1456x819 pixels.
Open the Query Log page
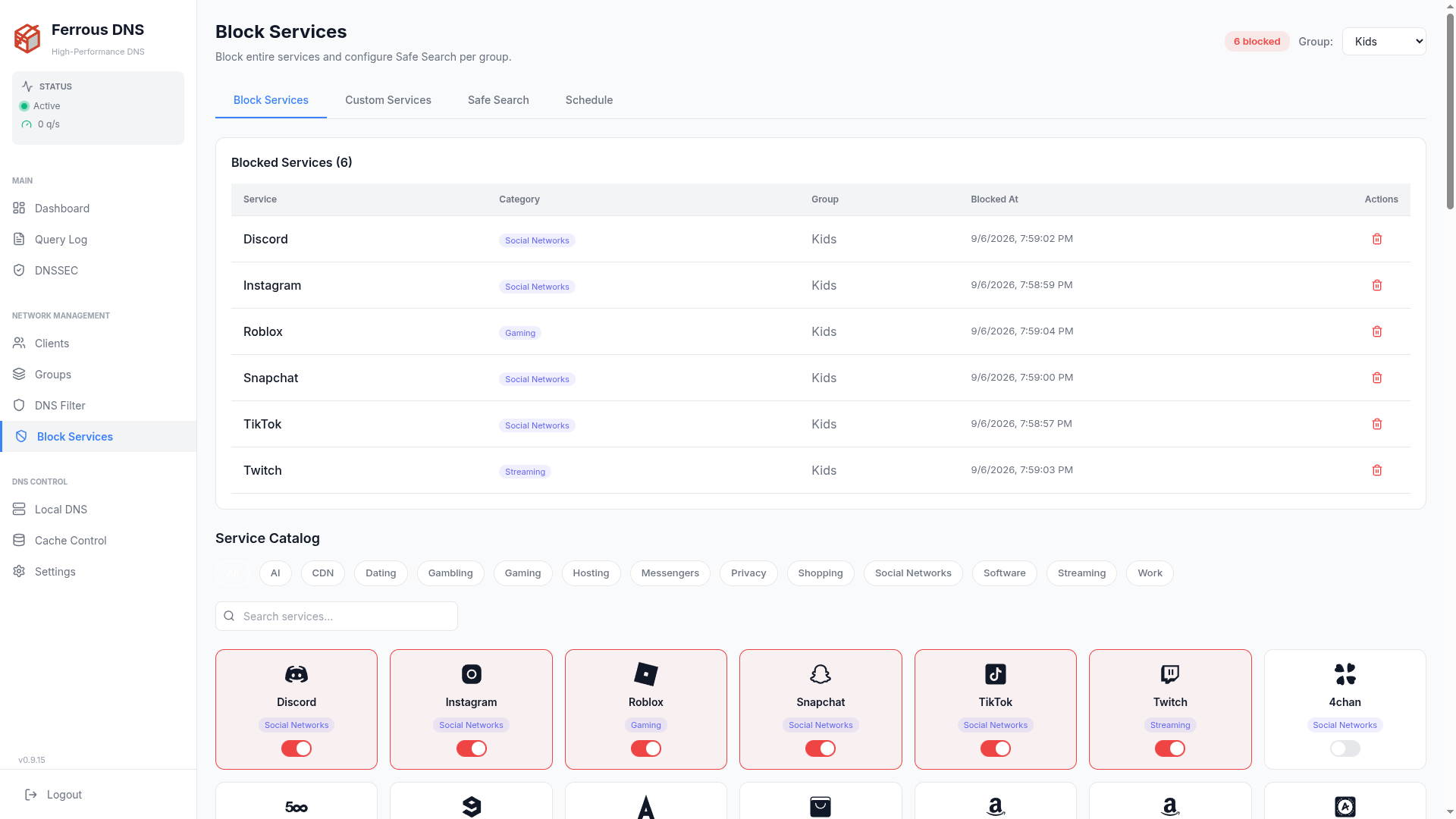pyautogui.click(x=99, y=239)
